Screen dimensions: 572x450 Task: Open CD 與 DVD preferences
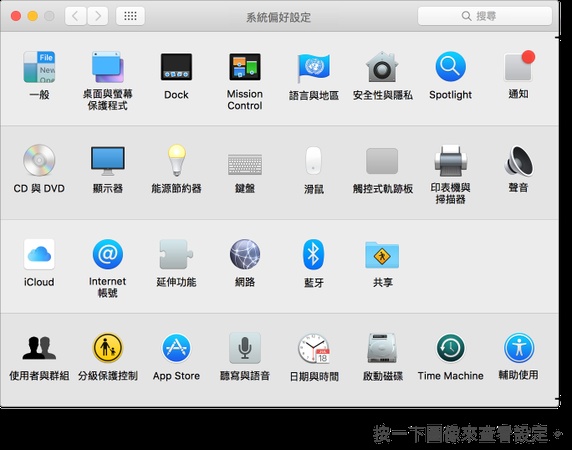coord(39,160)
